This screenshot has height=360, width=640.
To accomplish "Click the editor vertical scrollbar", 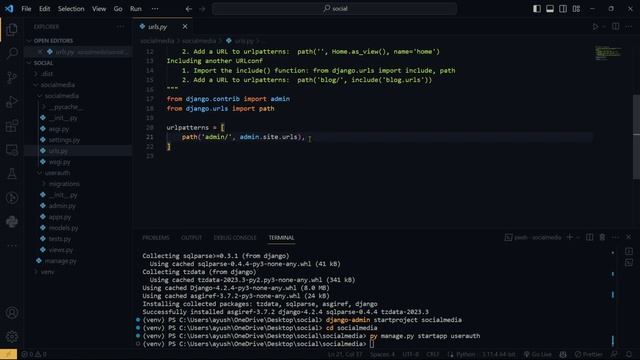I will [636, 137].
